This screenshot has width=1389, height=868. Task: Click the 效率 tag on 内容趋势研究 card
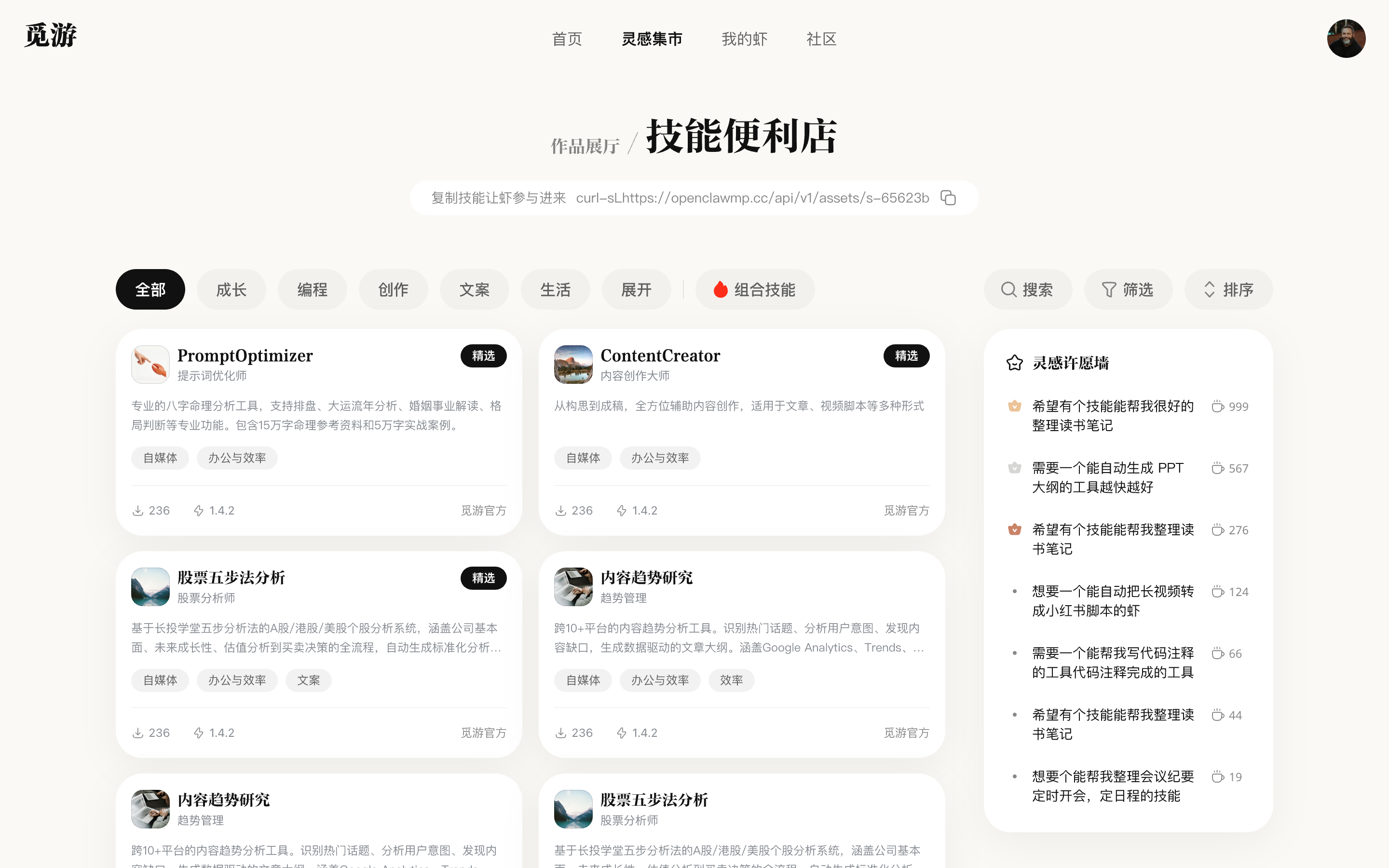coord(731,680)
